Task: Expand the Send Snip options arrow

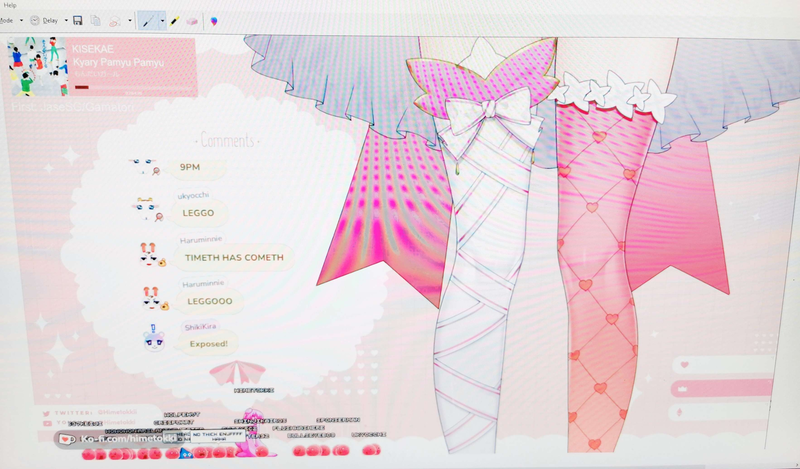Action: (x=129, y=20)
